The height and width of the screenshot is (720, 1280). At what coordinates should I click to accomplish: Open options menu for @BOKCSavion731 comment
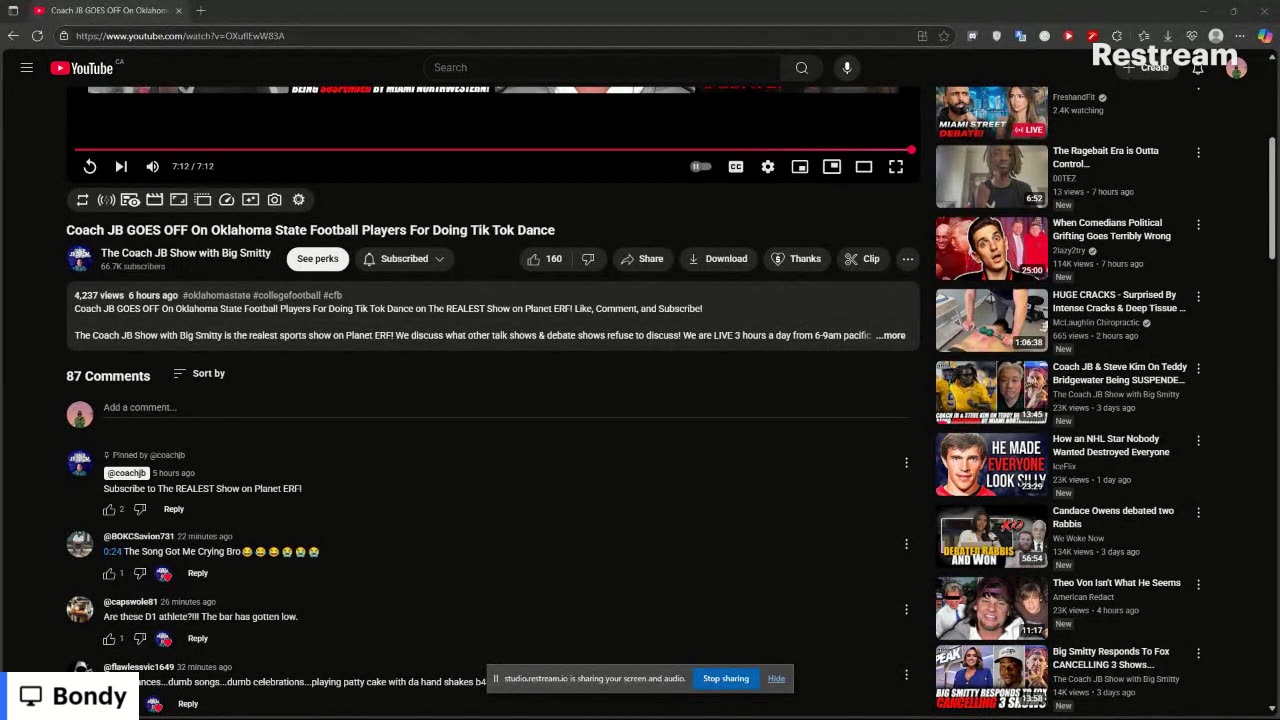point(906,545)
